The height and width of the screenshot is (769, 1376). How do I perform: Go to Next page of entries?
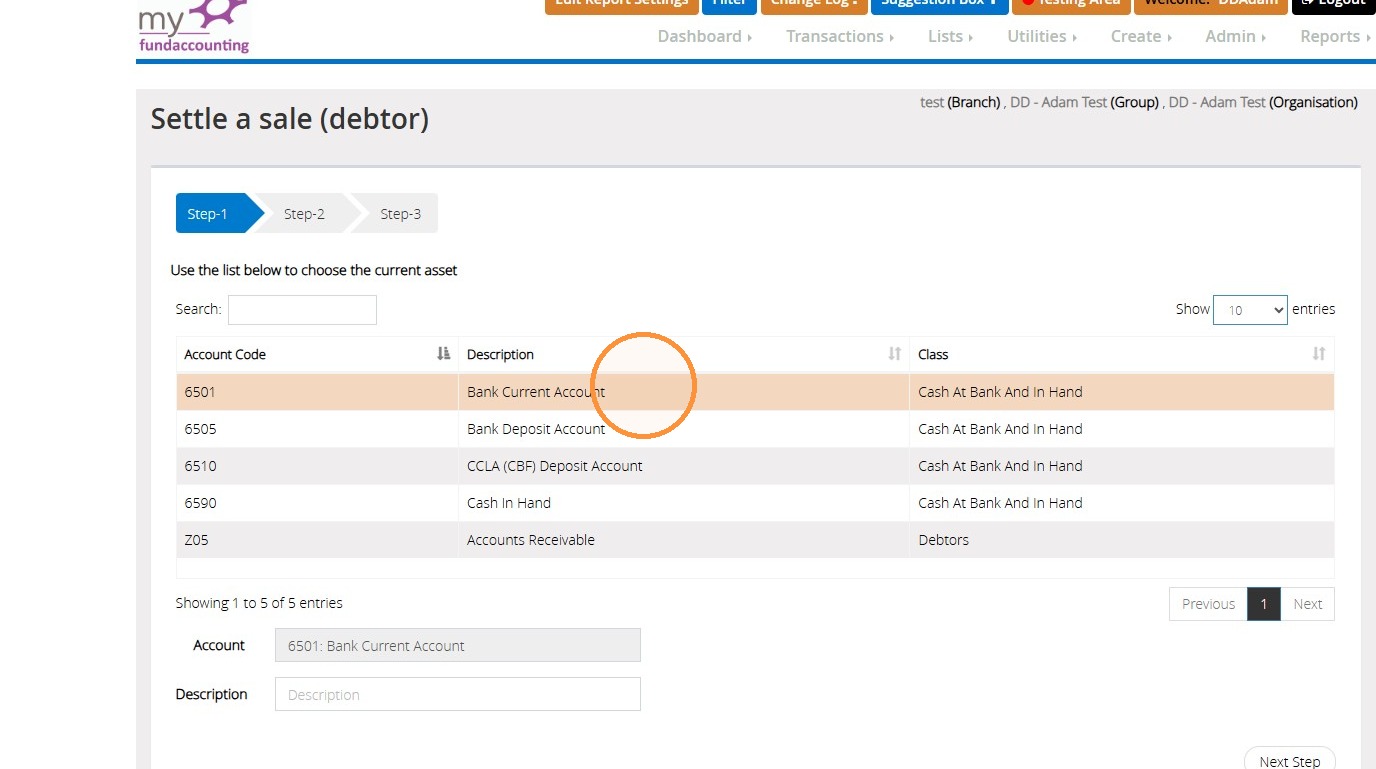(x=1307, y=604)
